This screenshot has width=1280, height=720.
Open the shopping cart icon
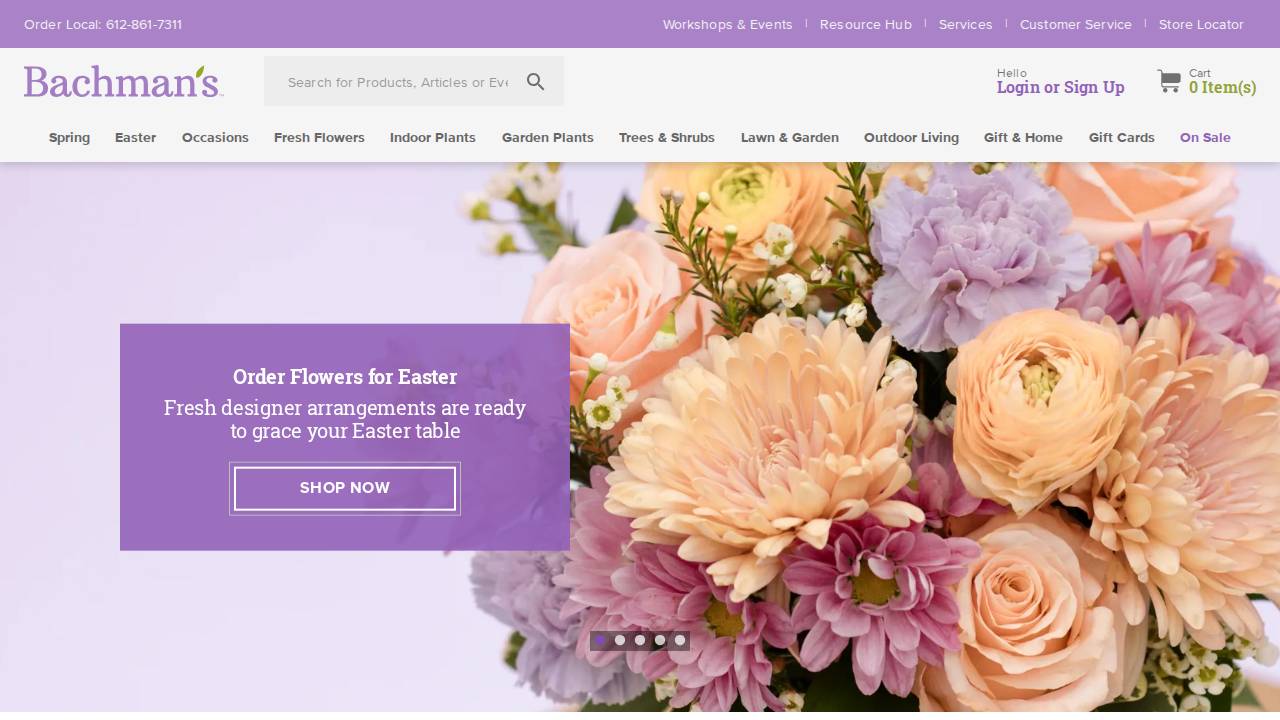1168,82
